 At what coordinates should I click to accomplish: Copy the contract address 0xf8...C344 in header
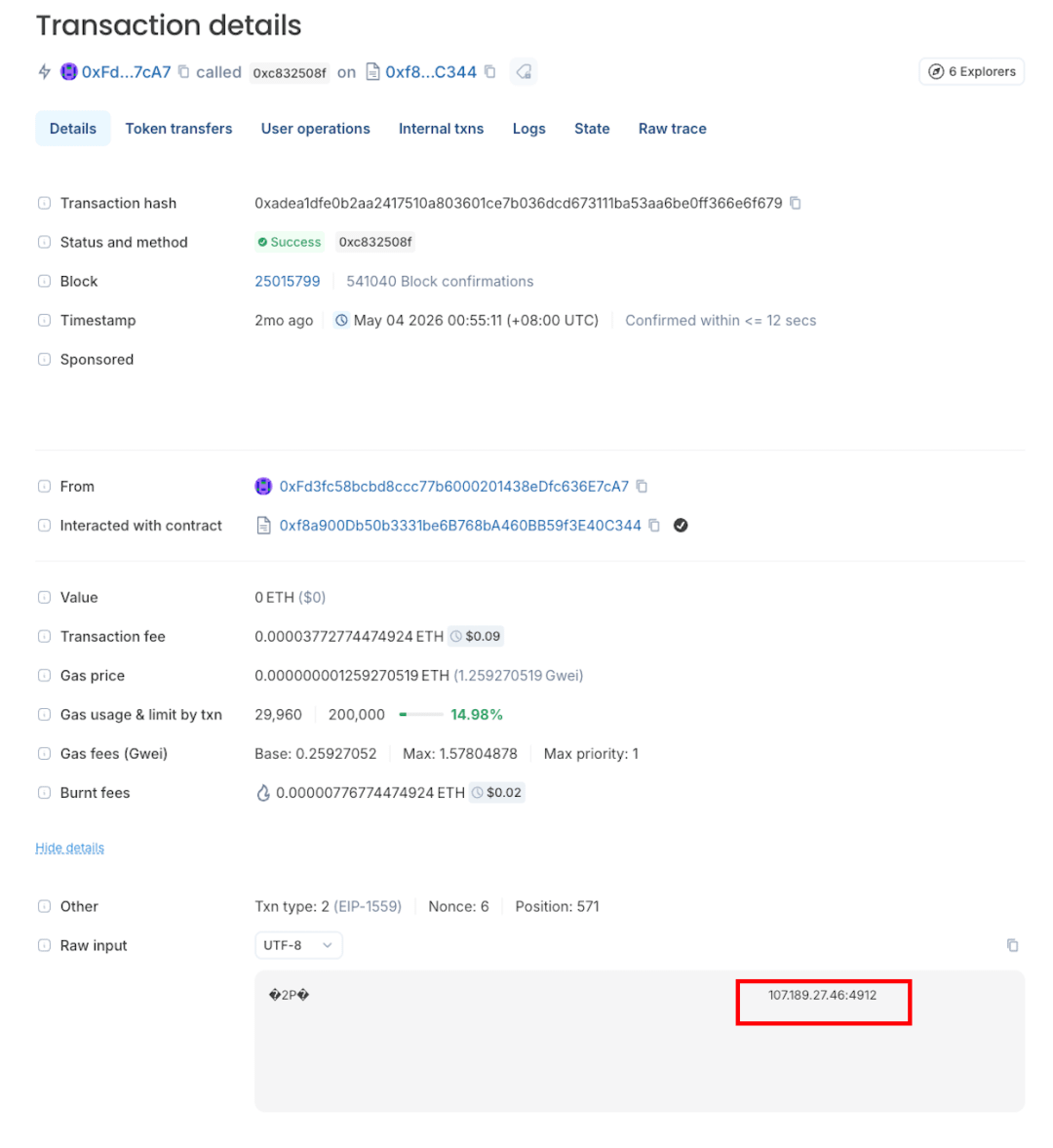click(x=490, y=72)
